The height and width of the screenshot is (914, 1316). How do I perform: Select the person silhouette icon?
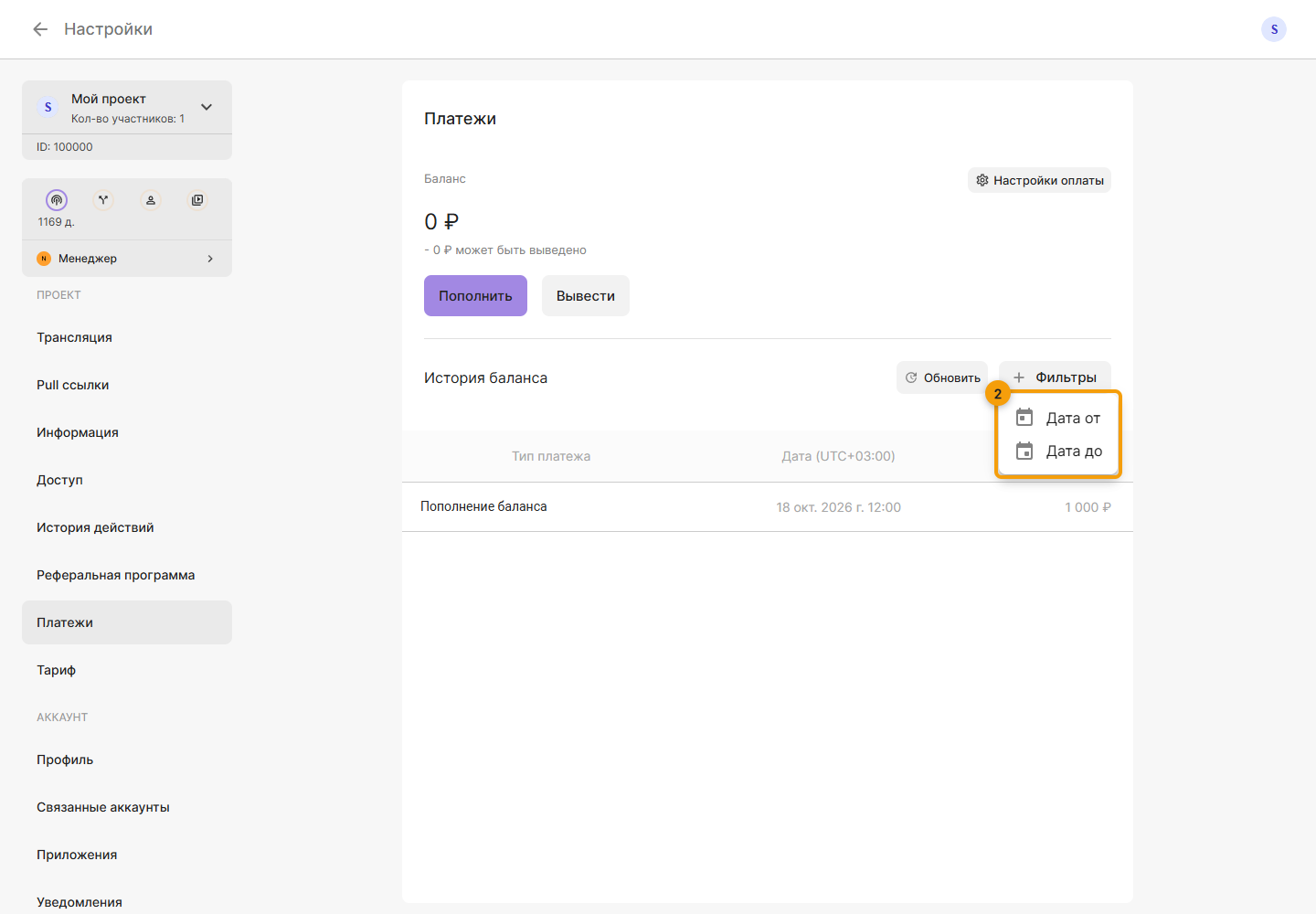coord(151,199)
